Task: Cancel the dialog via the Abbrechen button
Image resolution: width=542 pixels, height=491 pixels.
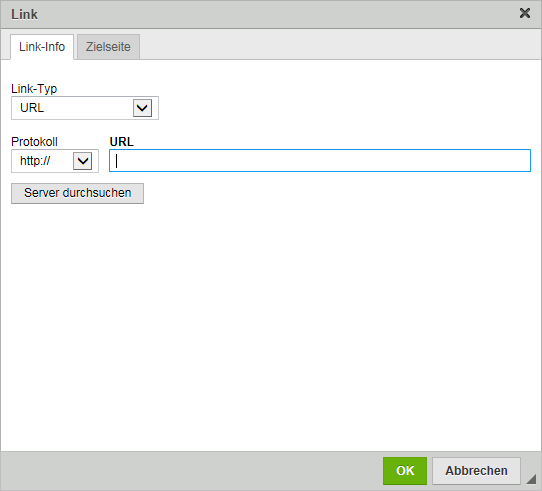Action: point(476,471)
